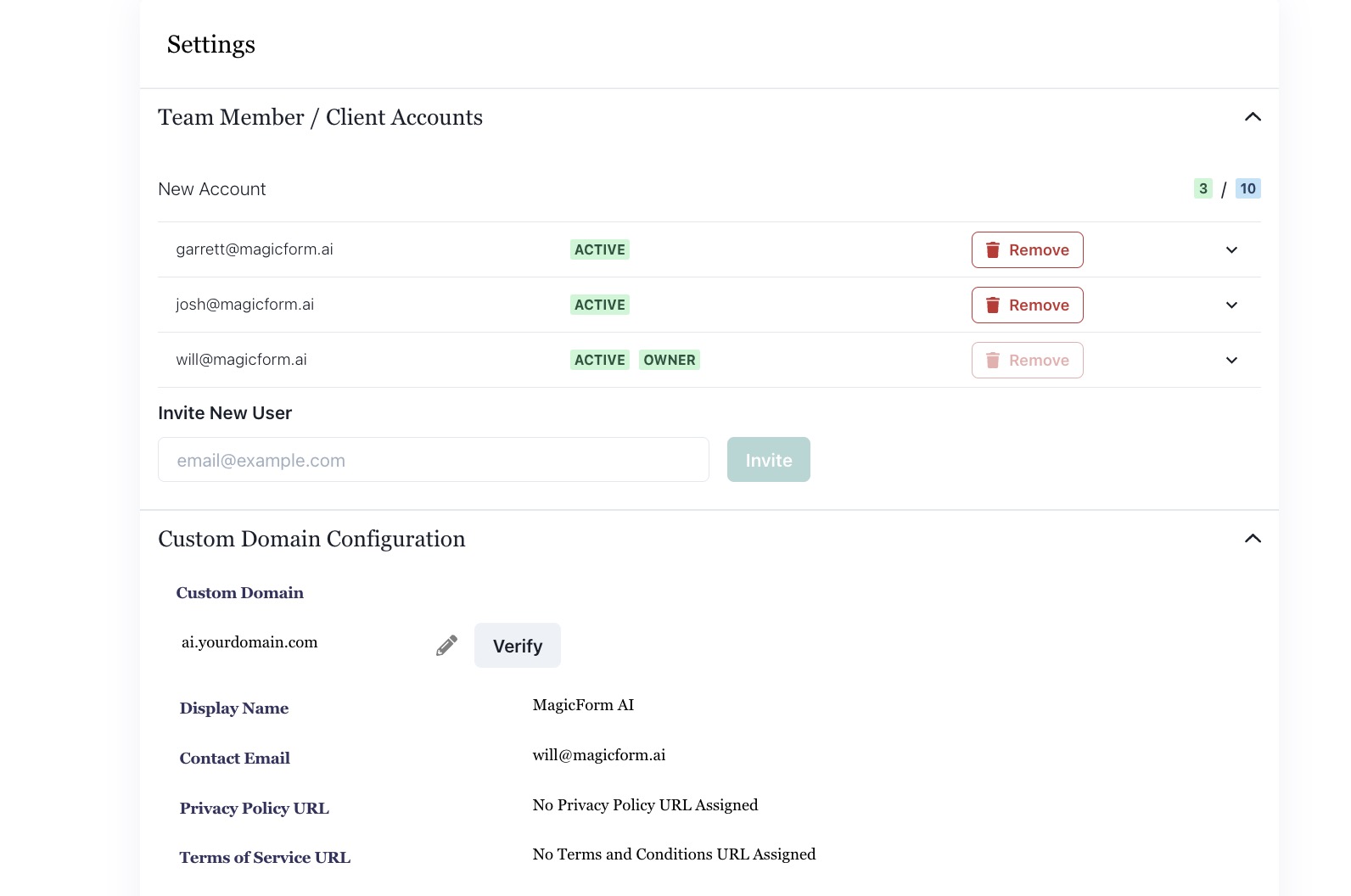
Task: Click the garrett@magicform.ai email entry
Action: coord(255,249)
